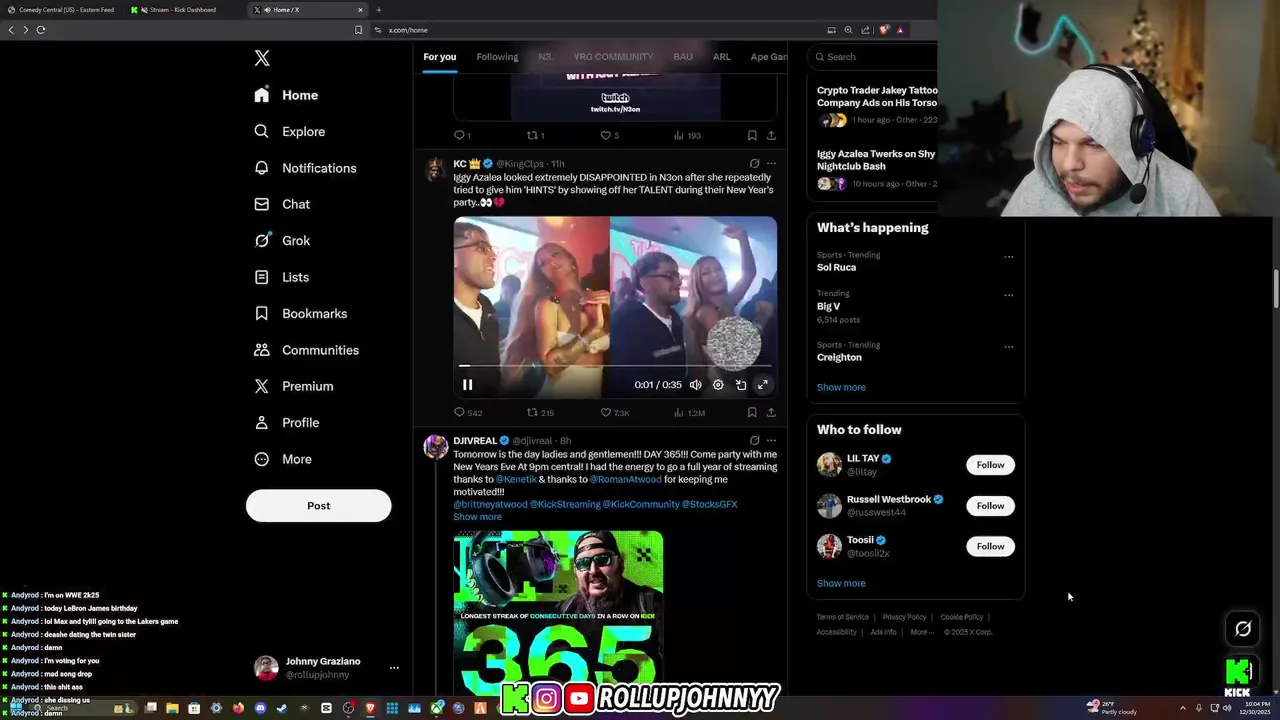Open more options for Big V trend
The width and height of the screenshot is (1280, 720).
(x=1008, y=295)
